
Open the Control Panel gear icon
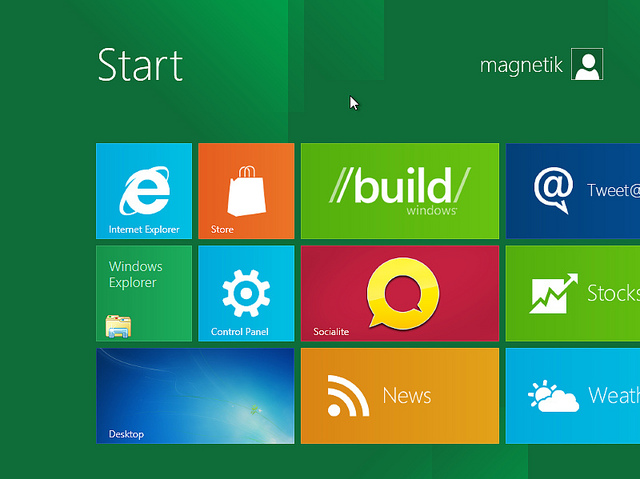[246, 293]
